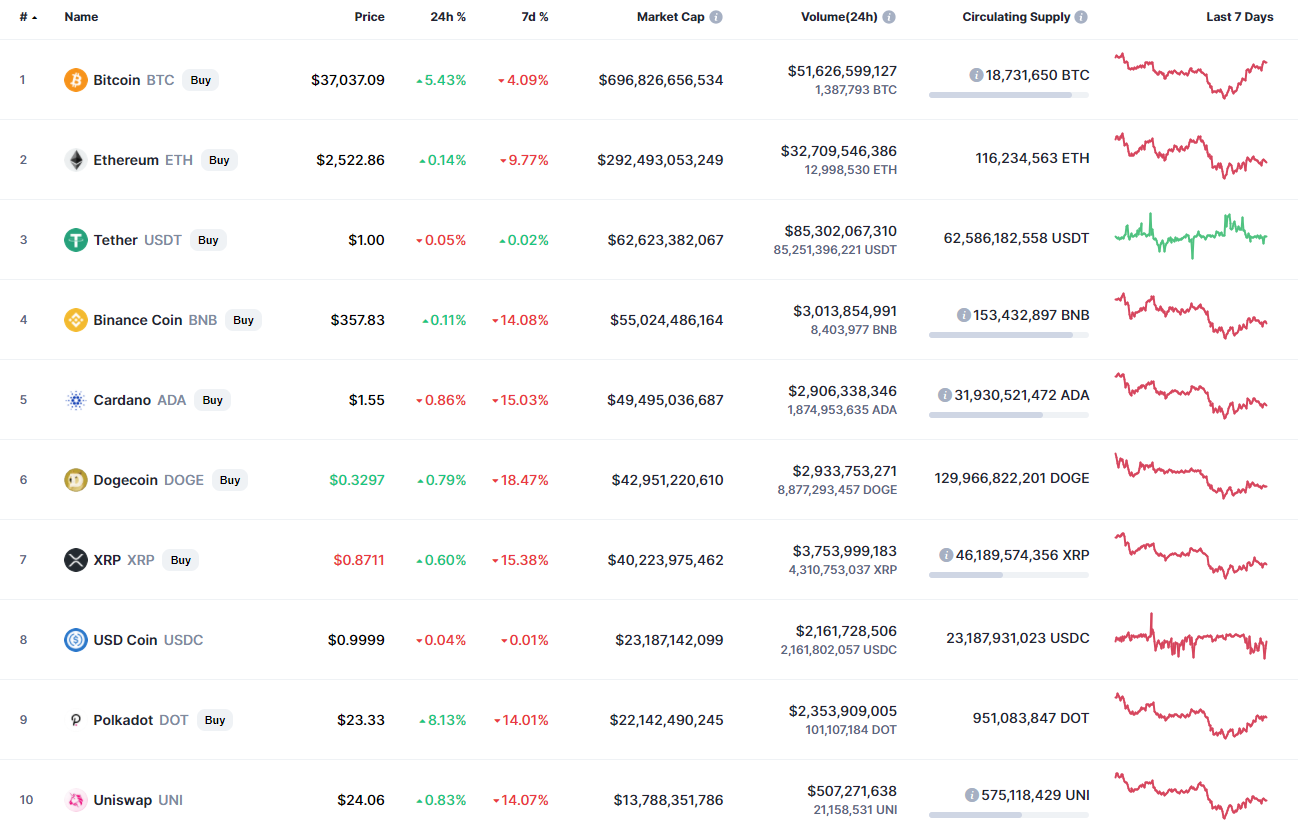Open the Bitcoin coin page link

pos(117,80)
